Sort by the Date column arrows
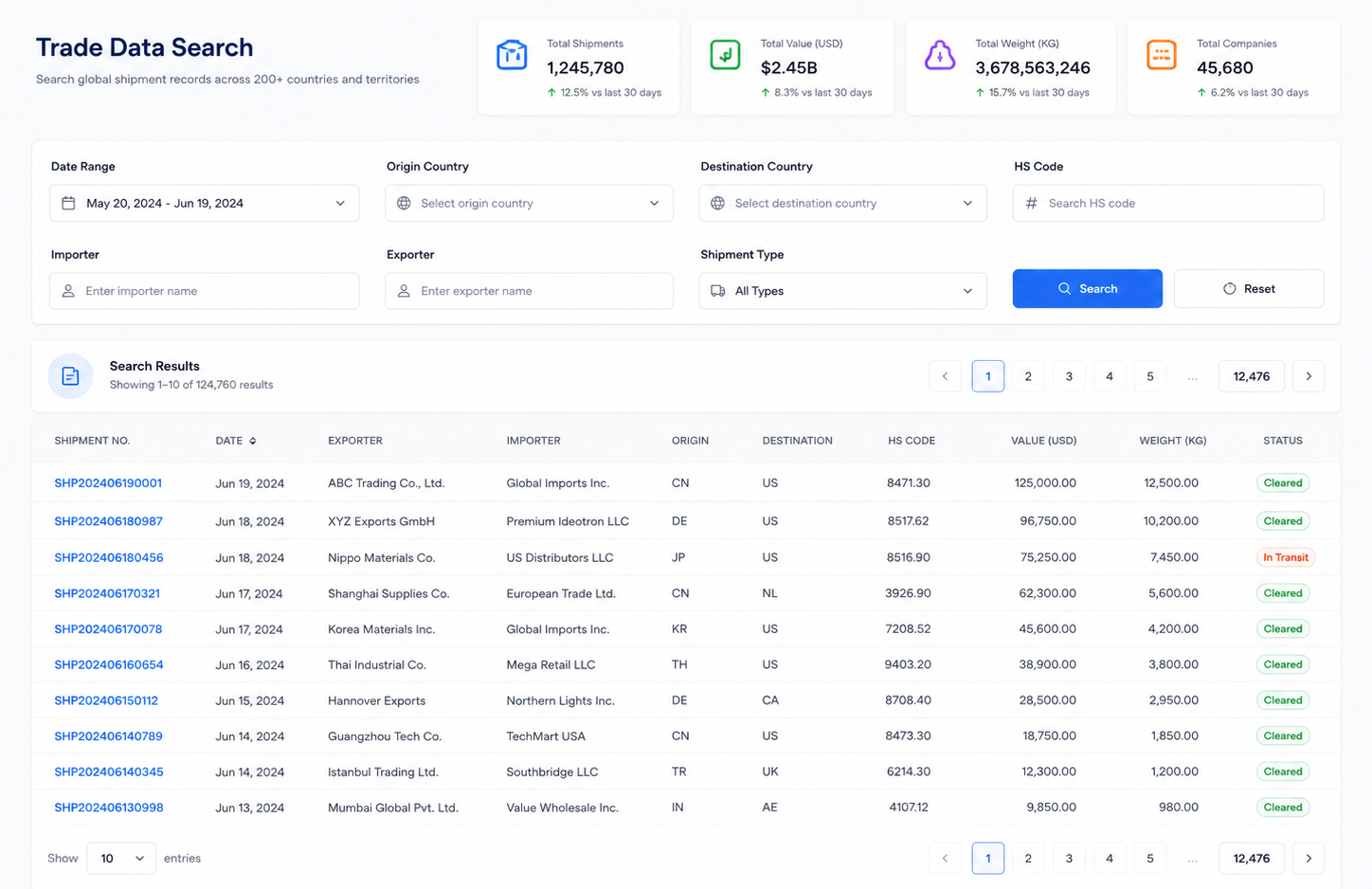Image resolution: width=1372 pixels, height=889 pixels. (x=252, y=441)
